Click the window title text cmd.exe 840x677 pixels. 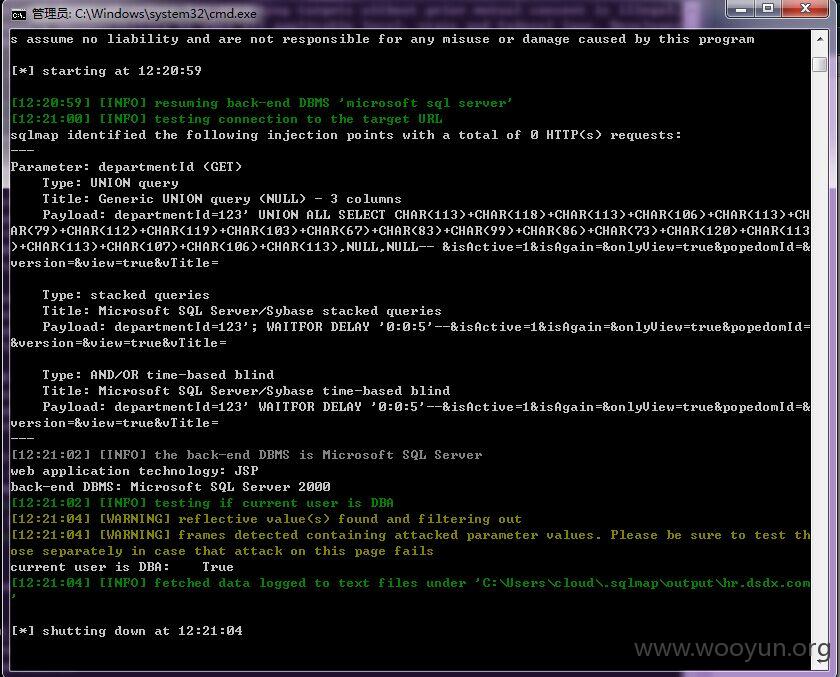[x=145, y=14]
